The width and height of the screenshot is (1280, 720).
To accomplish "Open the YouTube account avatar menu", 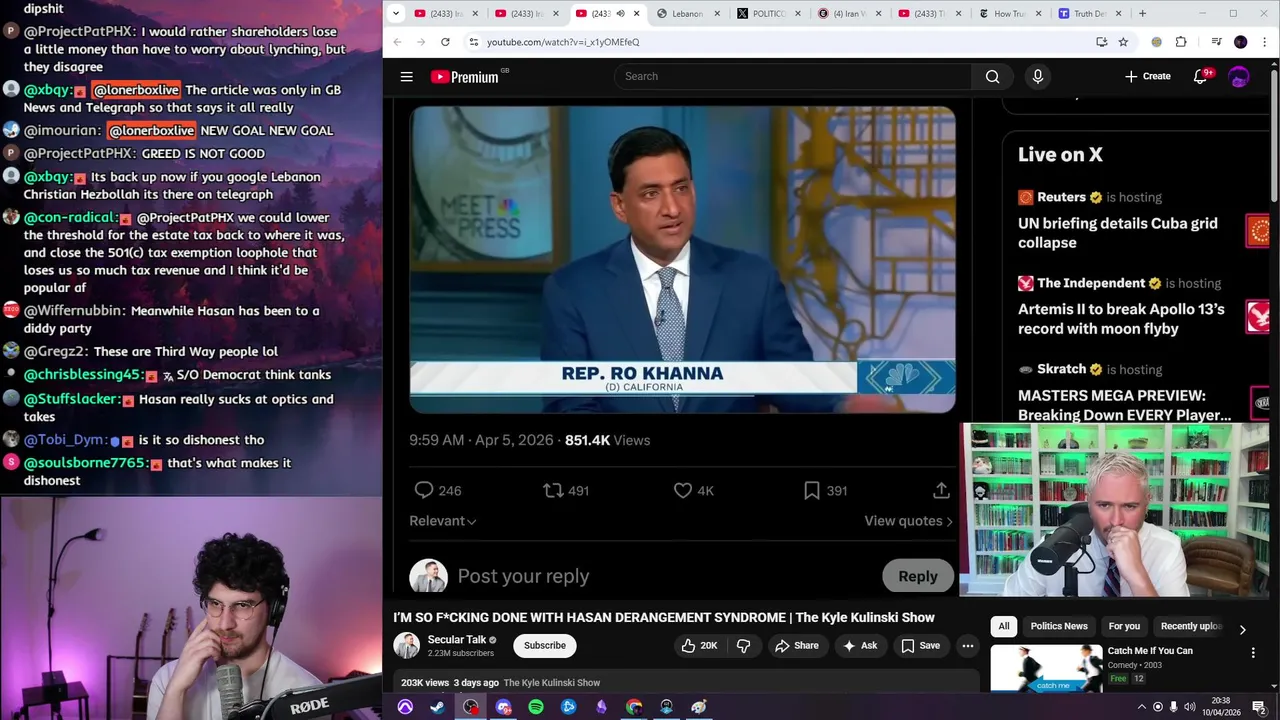I will point(1239,76).
